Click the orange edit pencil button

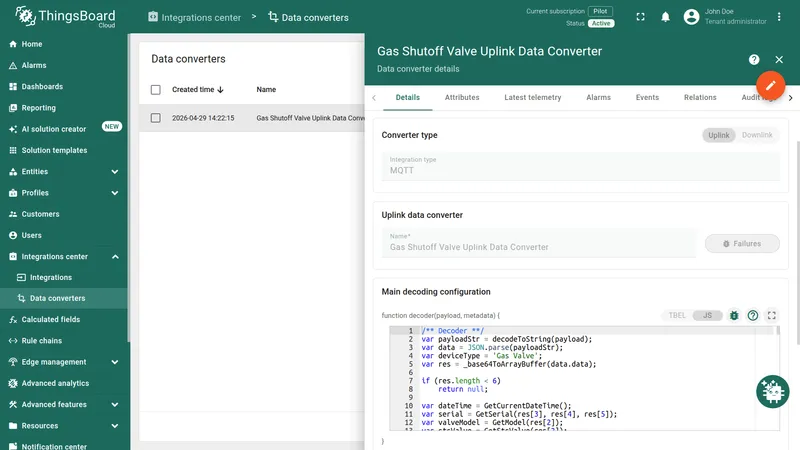click(770, 85)
